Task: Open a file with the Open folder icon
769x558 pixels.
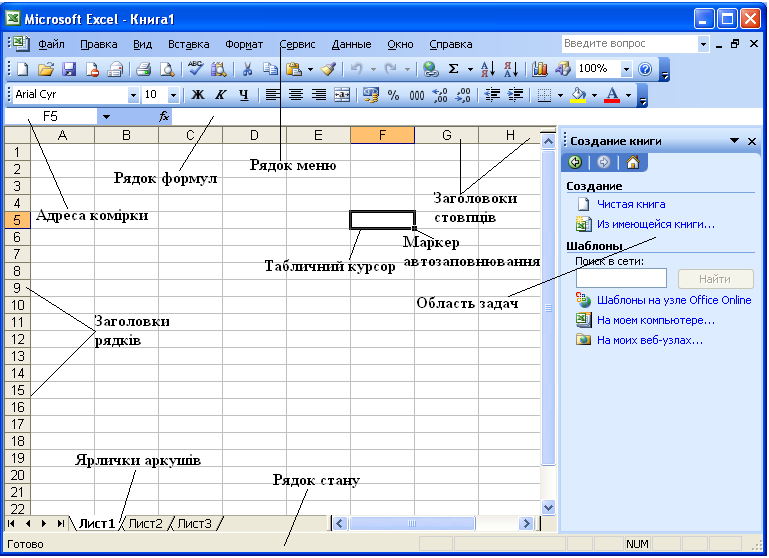Action: coord(46,69)
